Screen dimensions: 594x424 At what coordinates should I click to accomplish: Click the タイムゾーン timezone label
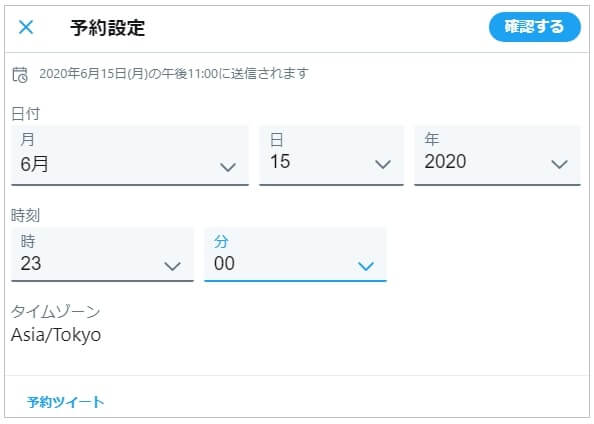coord(55,312)
